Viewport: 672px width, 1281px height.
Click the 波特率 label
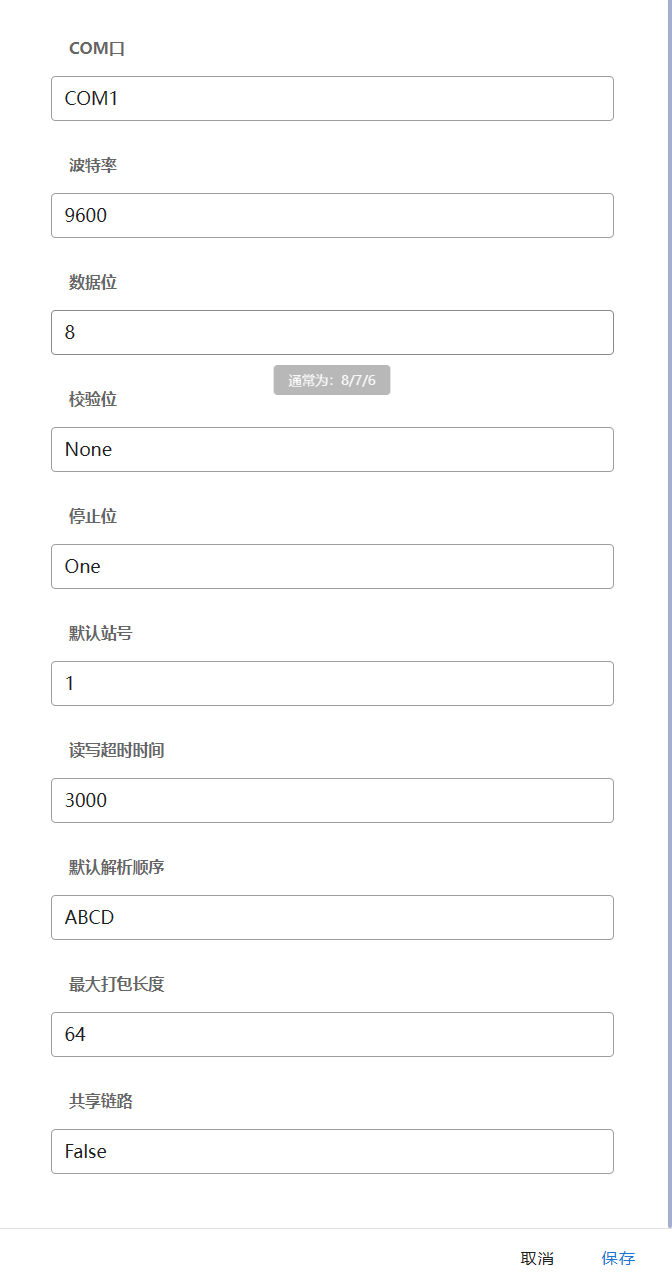[x=93, y=165]
